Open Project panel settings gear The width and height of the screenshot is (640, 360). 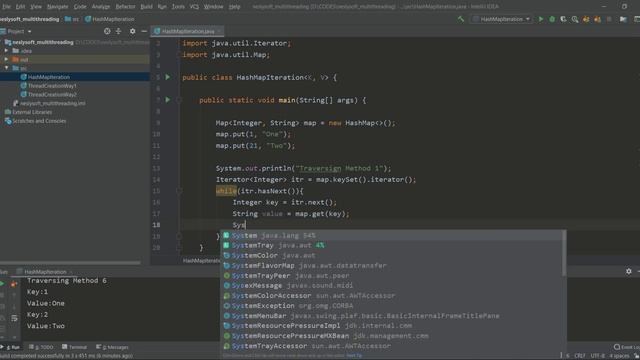click(x=132, y=31)
